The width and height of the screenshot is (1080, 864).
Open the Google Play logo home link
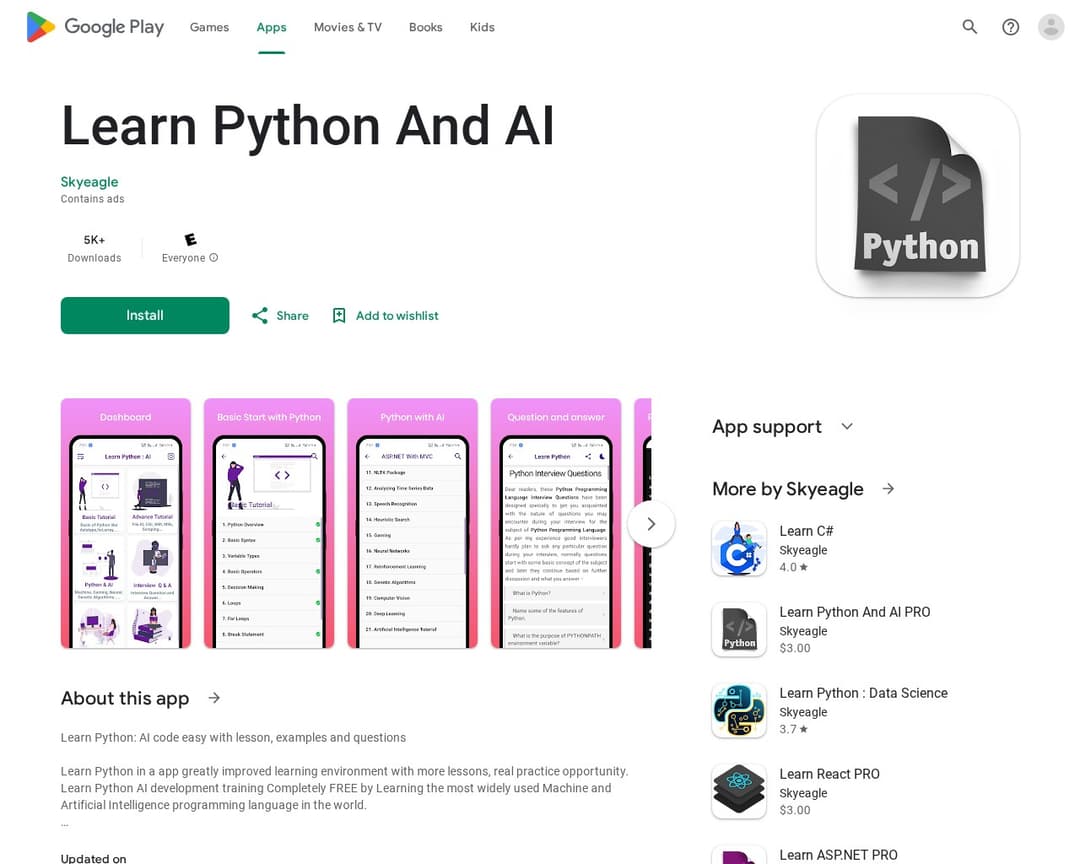click(95, 27)
